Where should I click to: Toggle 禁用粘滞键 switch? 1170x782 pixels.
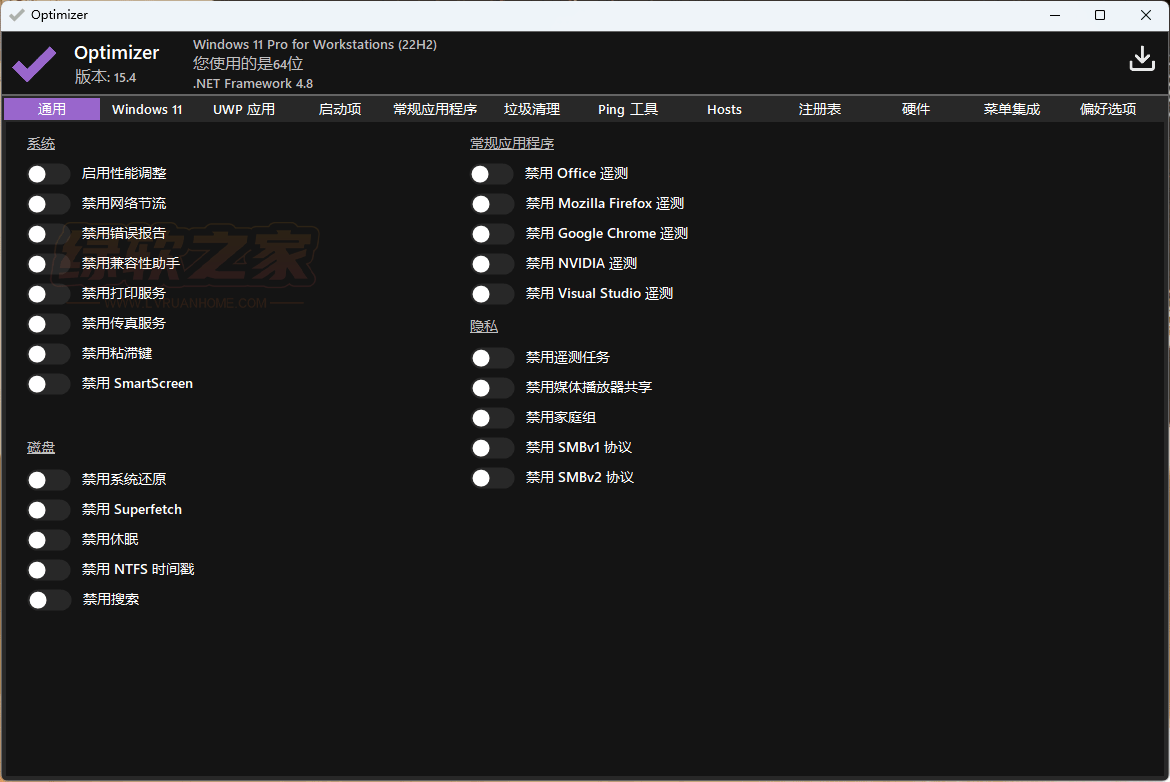click(x=49, y=354)
